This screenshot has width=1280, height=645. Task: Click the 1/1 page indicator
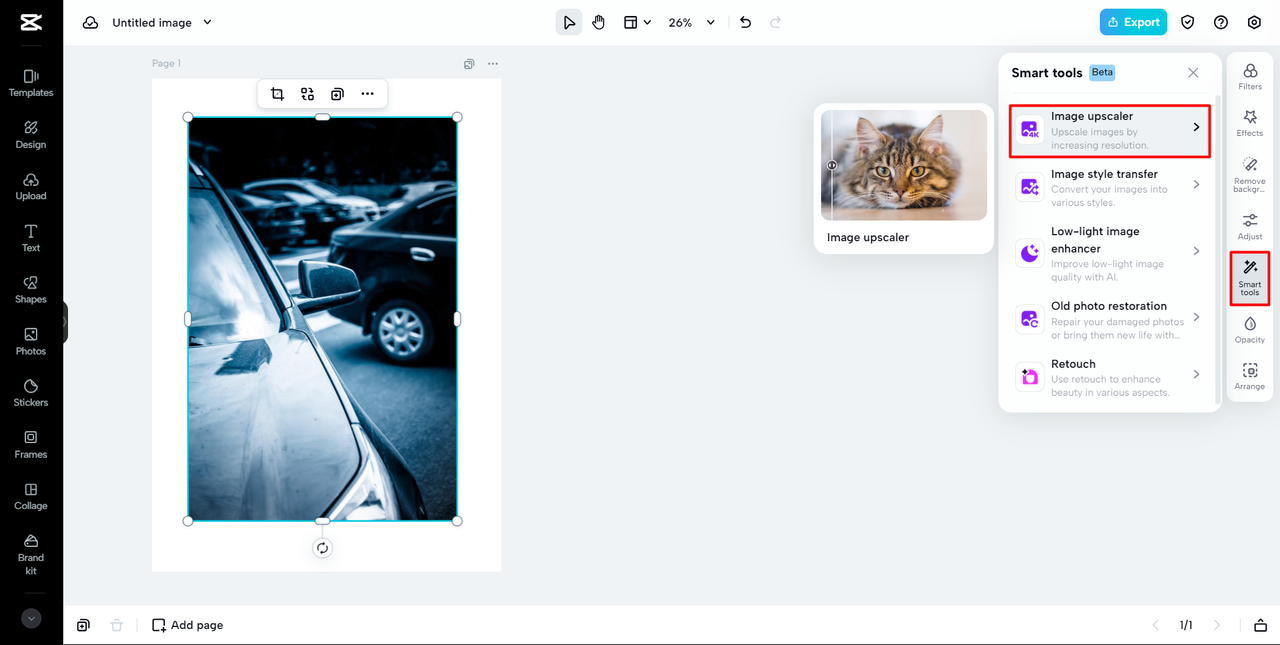click(1186, 625)
